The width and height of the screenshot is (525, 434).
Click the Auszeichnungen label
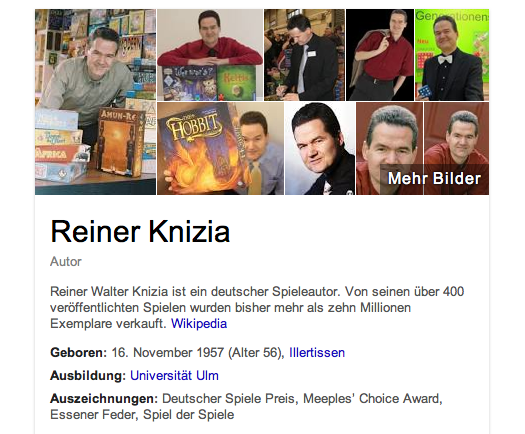pos(104,399)
